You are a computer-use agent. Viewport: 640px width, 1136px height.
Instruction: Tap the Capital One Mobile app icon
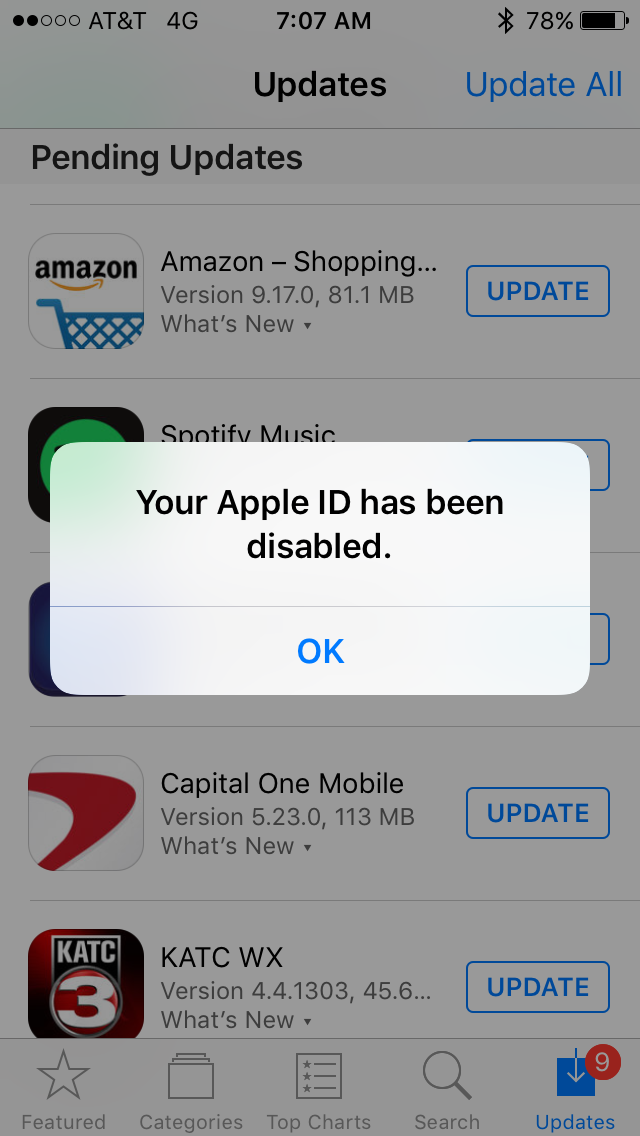coord(86,813)
